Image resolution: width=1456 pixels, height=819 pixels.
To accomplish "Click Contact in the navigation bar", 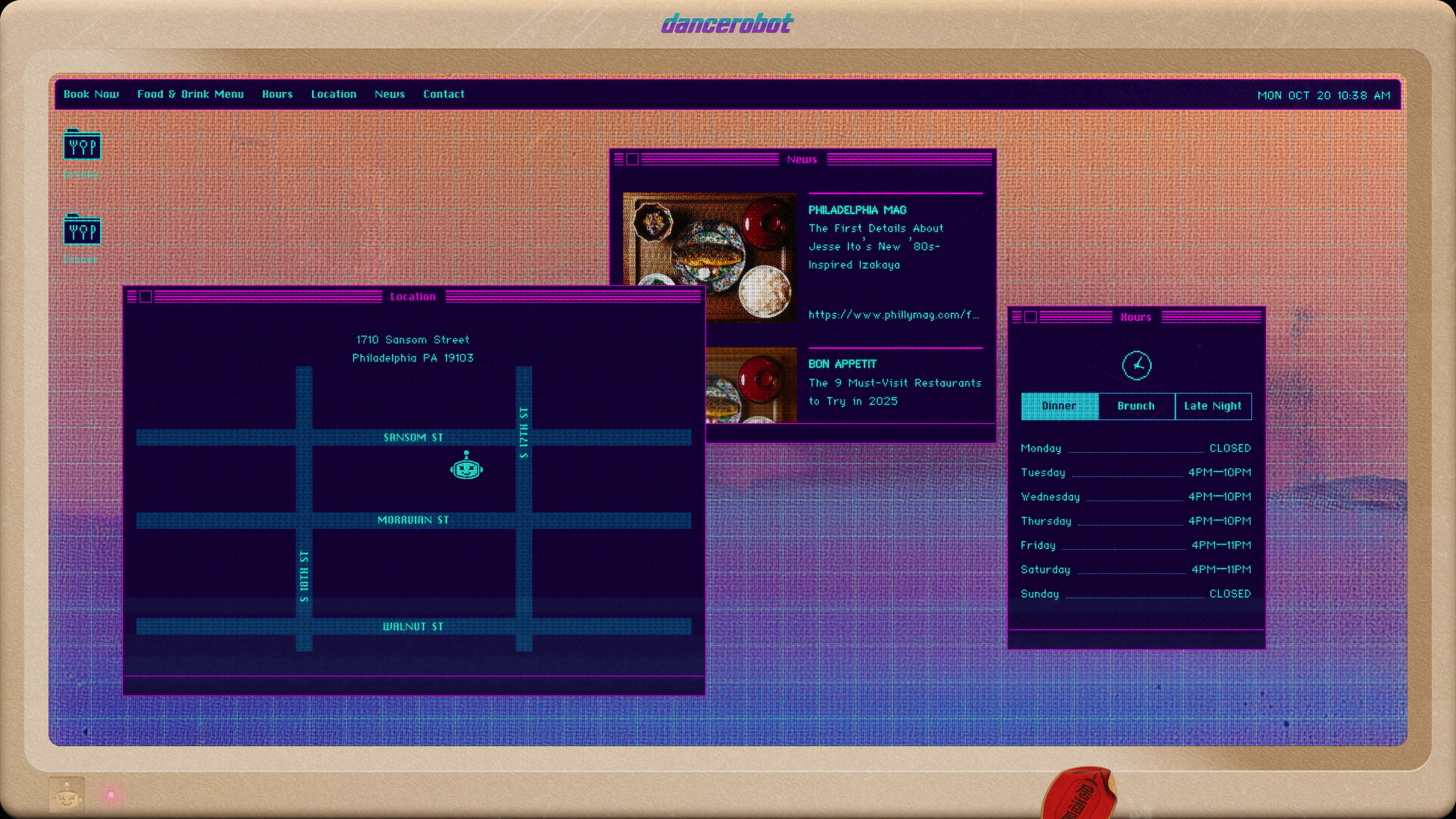I will click(444, 94).
